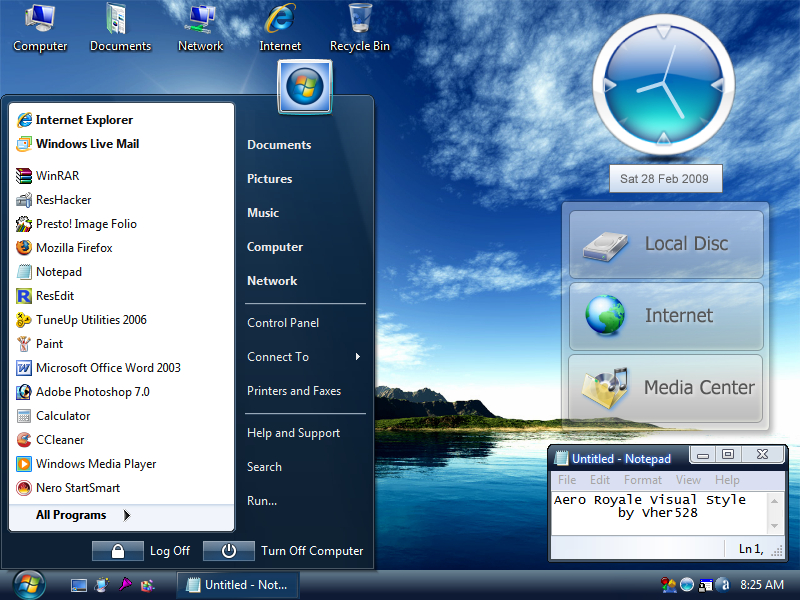Click the pink arrow quick launch icon

125,584
